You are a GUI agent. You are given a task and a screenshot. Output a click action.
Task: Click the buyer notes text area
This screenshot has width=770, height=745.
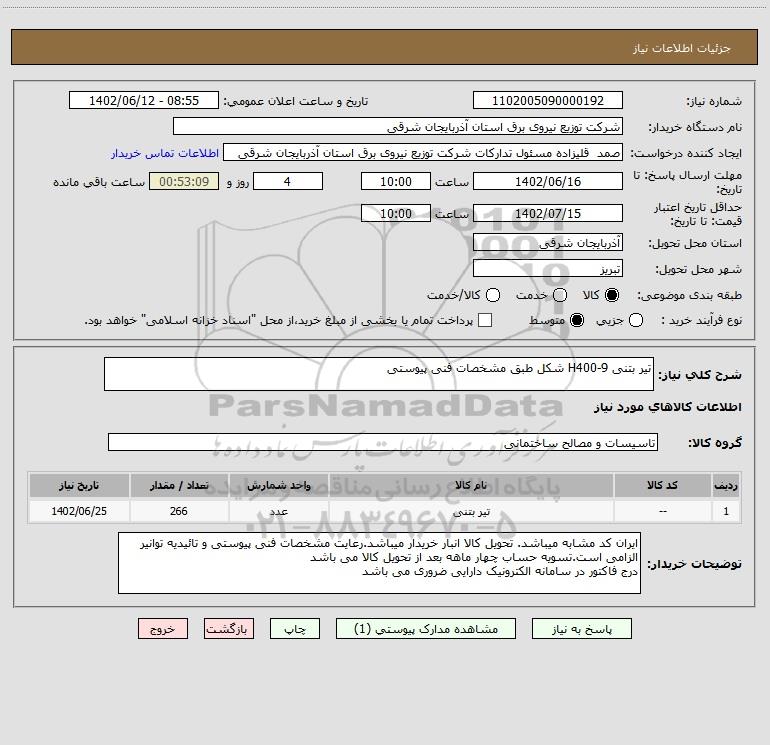click(x=379, y=563)
